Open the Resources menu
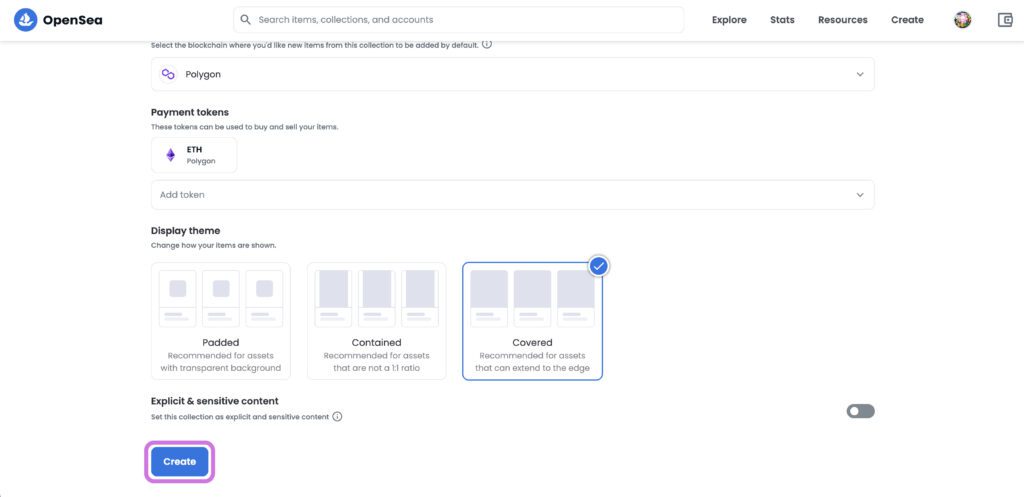The image size is (1024, 497). point(842,20)
